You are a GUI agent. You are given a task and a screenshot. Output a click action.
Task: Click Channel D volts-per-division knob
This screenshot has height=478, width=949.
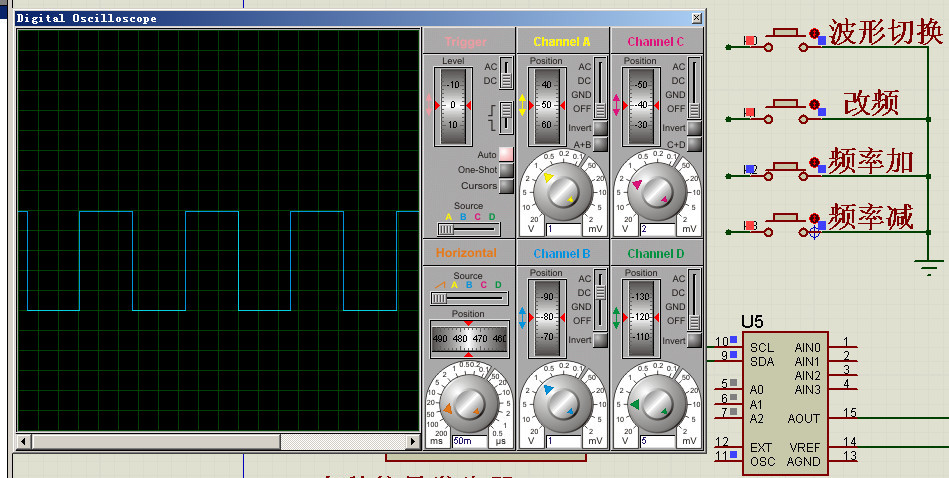click(657, 403)
